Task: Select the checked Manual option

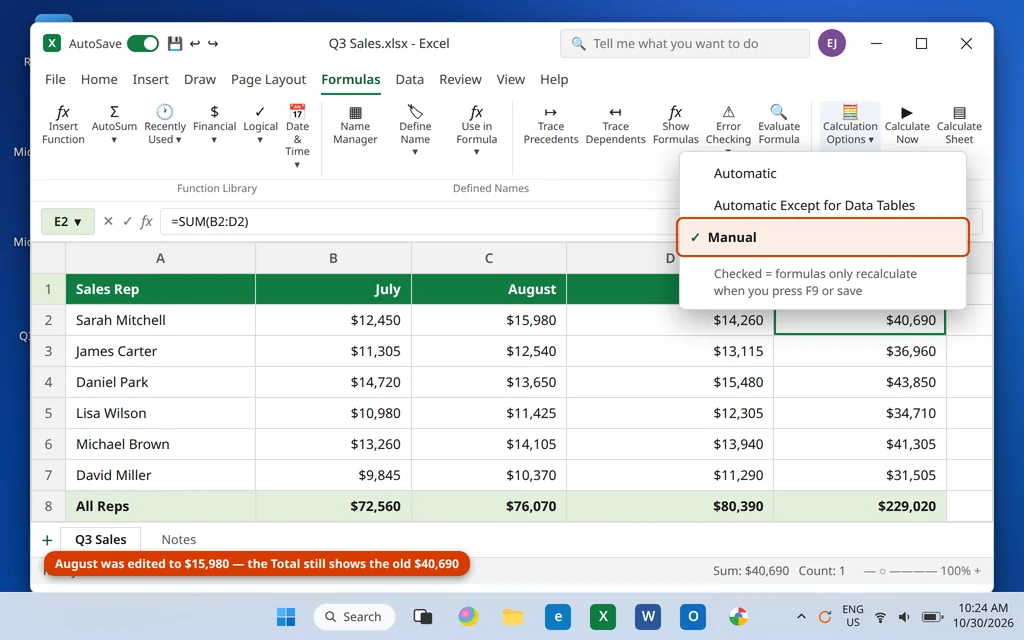Action: [822, 237]
